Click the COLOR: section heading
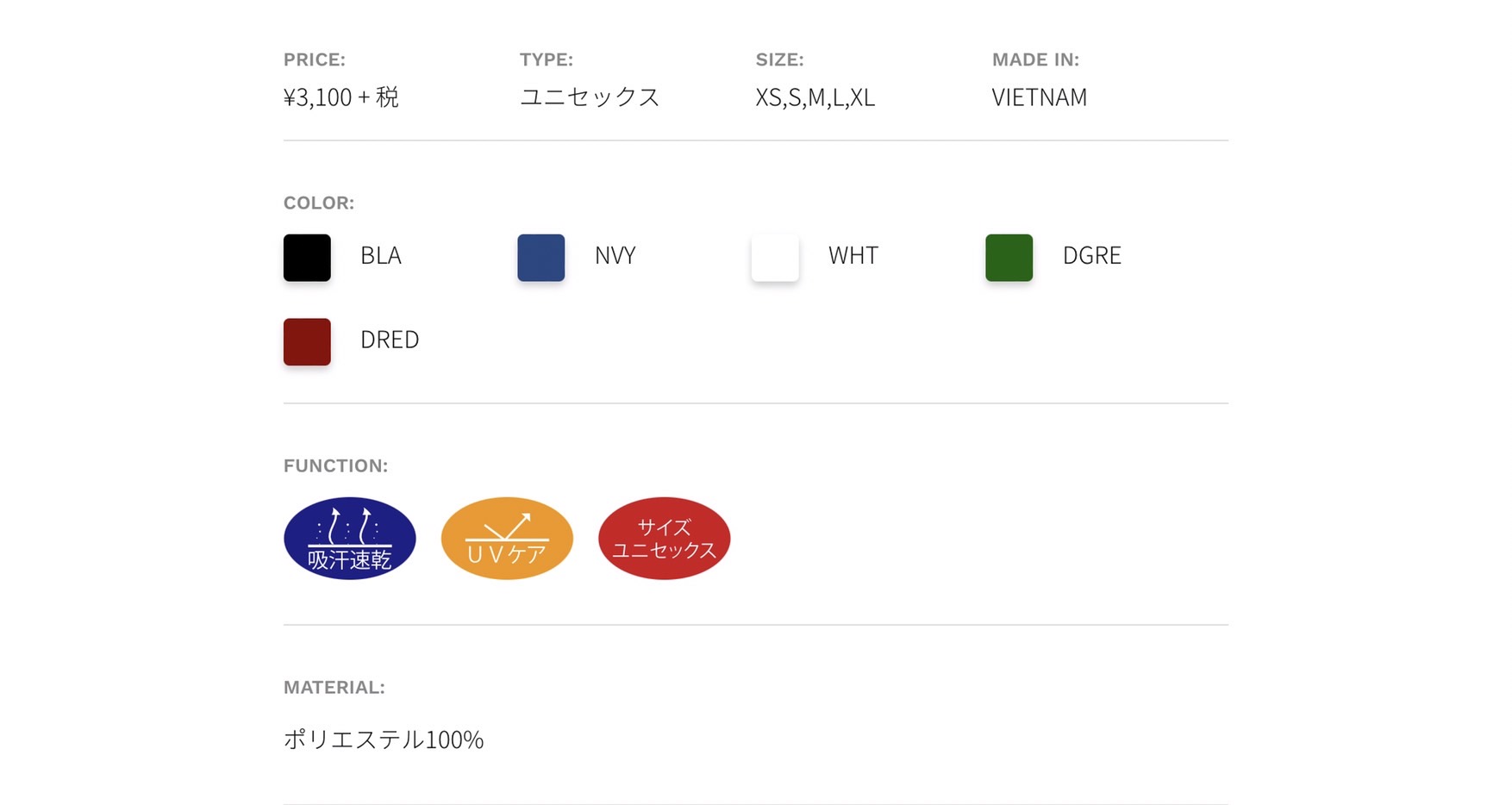The height and width of the screenshot is (805, 1512). pos(319,203)
